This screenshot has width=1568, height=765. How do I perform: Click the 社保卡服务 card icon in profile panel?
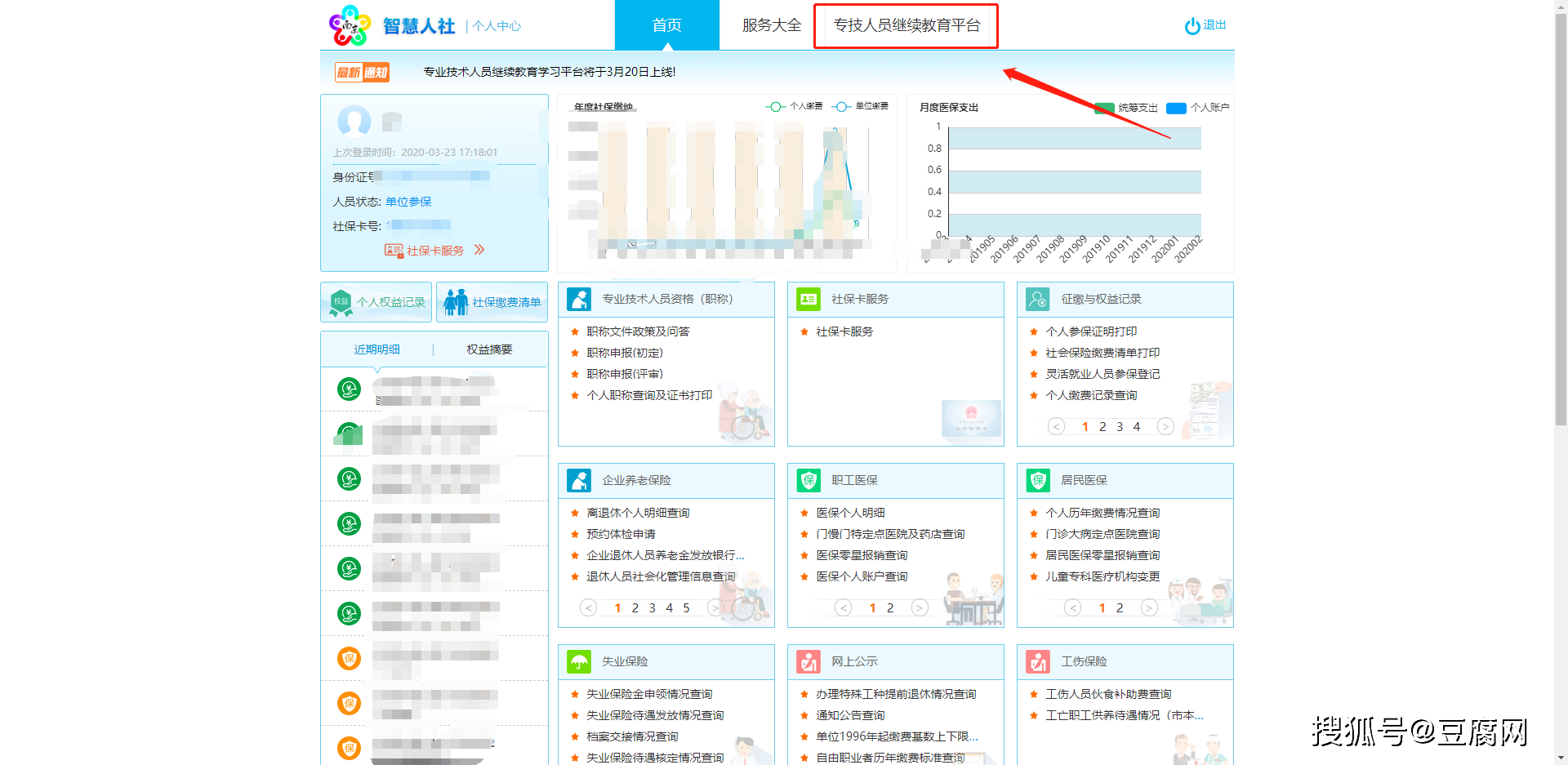[394, 251]
